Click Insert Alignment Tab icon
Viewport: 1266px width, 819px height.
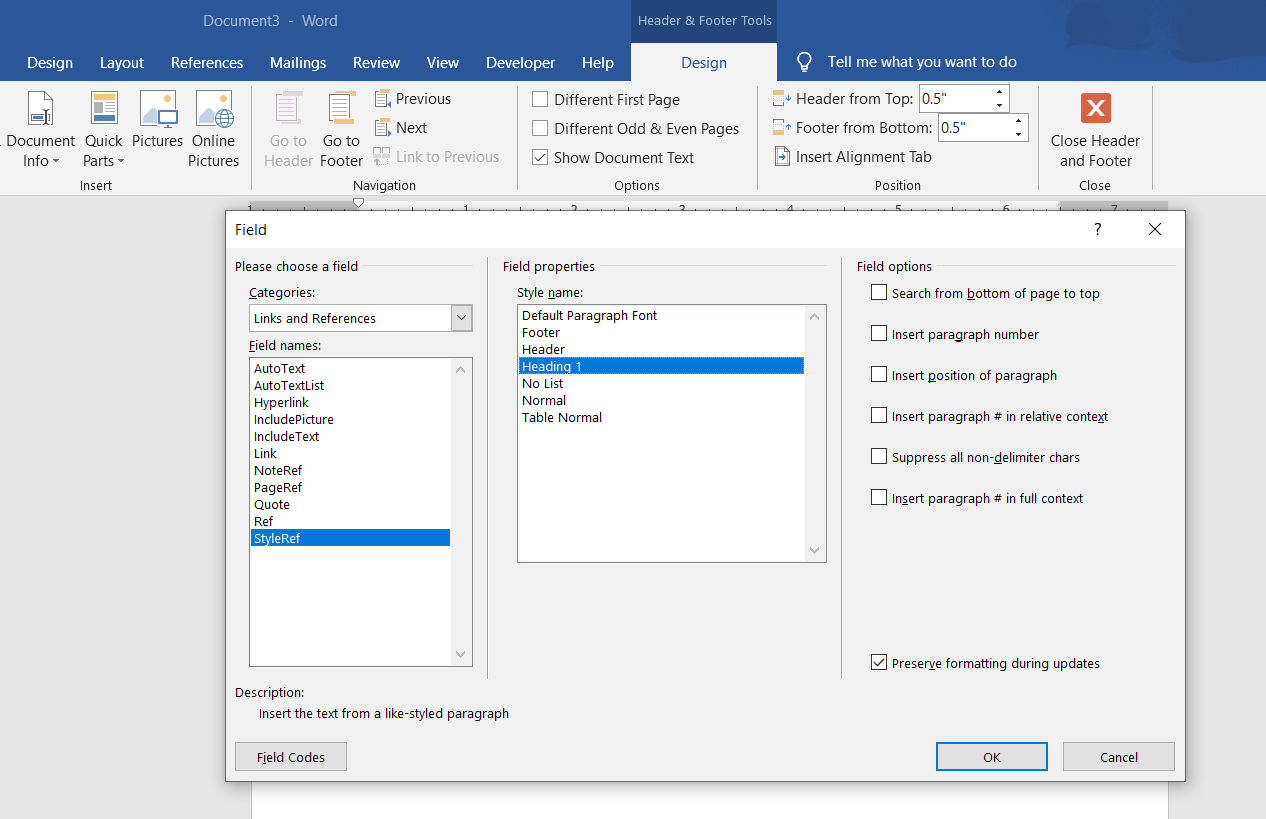pos(783,157)
